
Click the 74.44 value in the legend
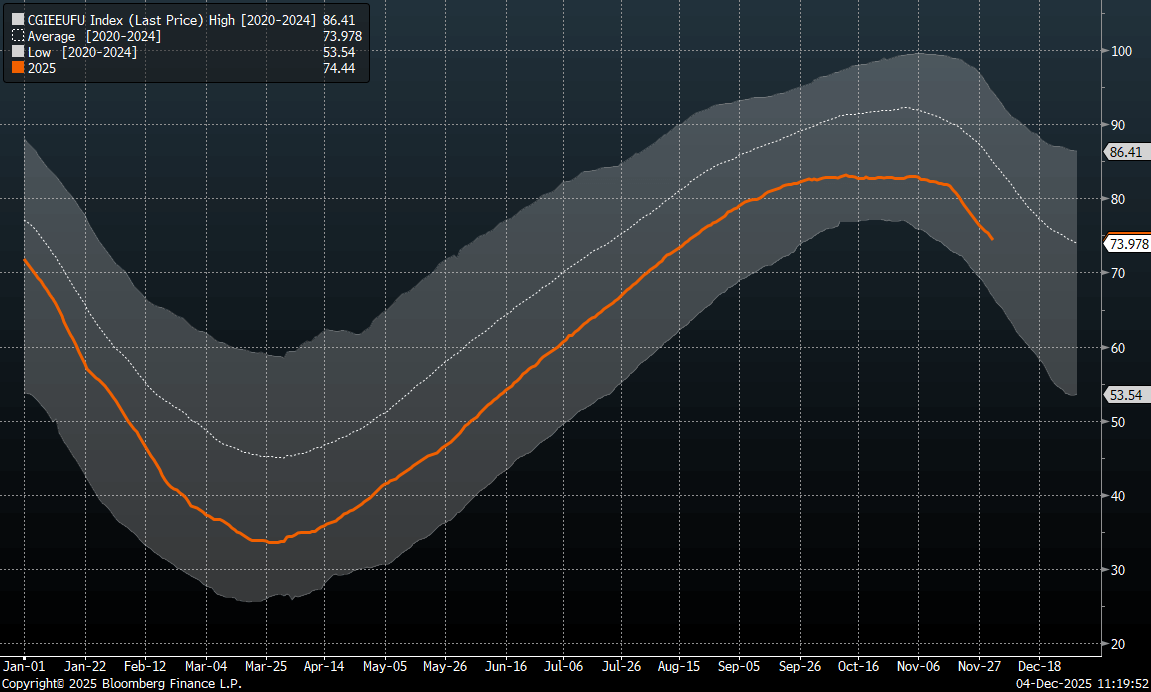pos(342,68)
